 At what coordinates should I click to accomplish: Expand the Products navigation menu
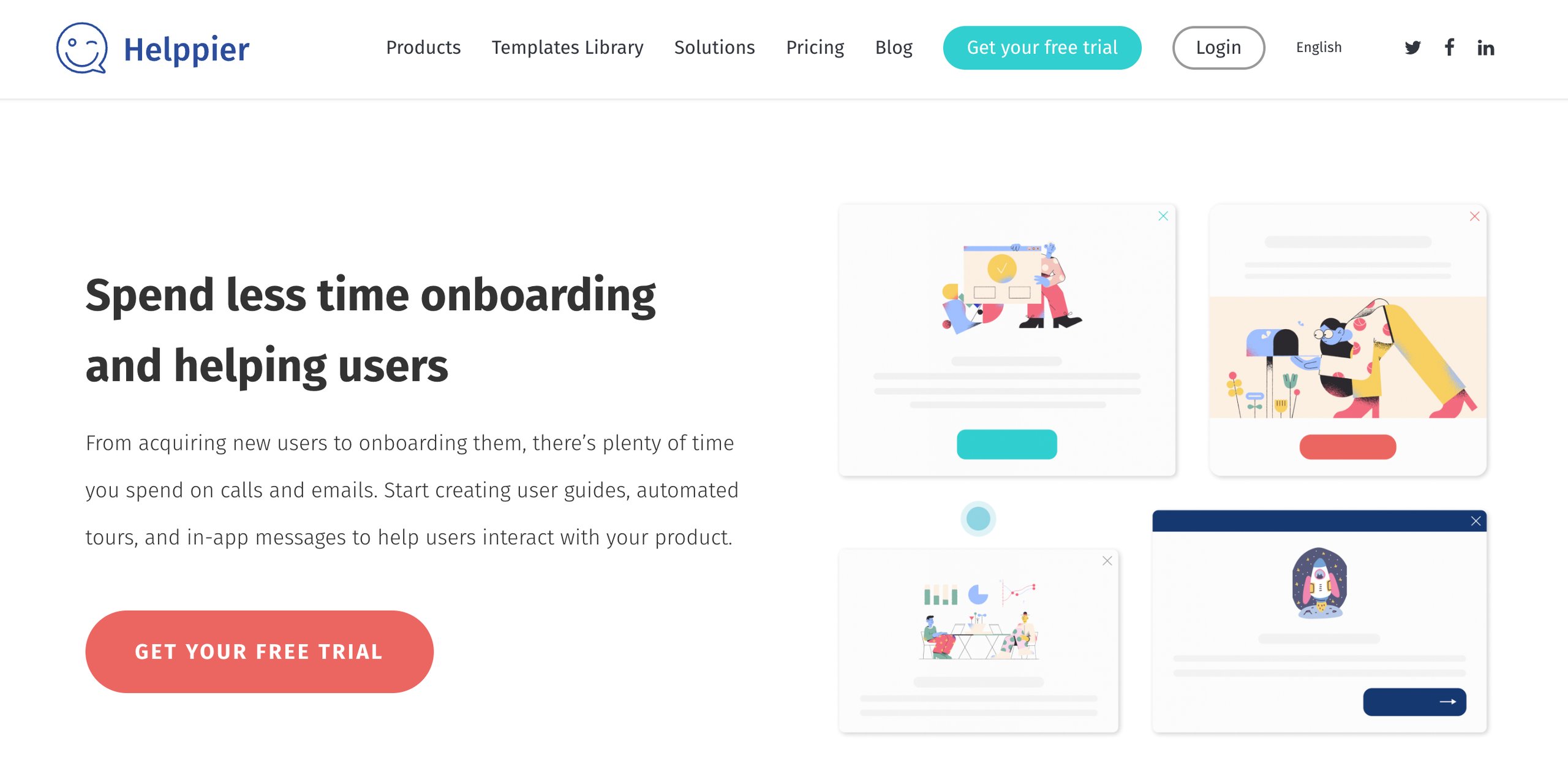coord(422,47)
